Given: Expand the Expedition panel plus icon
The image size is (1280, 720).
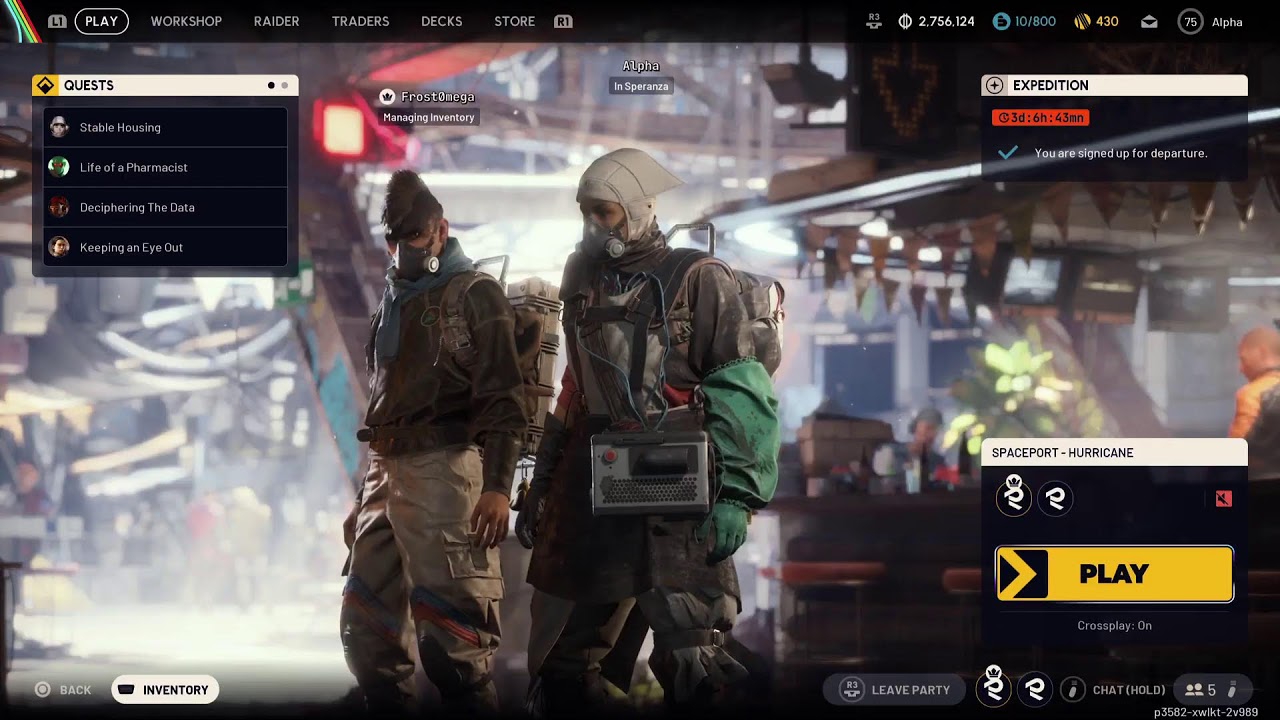Looking at the screenshot, I should (x=994, y=85).
